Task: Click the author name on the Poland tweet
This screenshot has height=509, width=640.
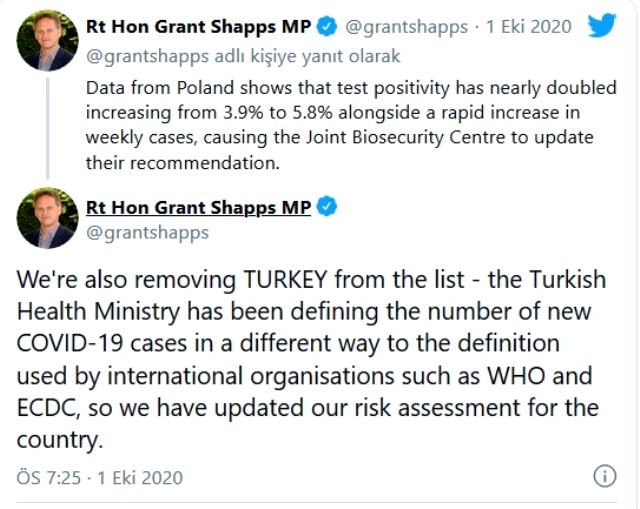Action: (199, 25)
